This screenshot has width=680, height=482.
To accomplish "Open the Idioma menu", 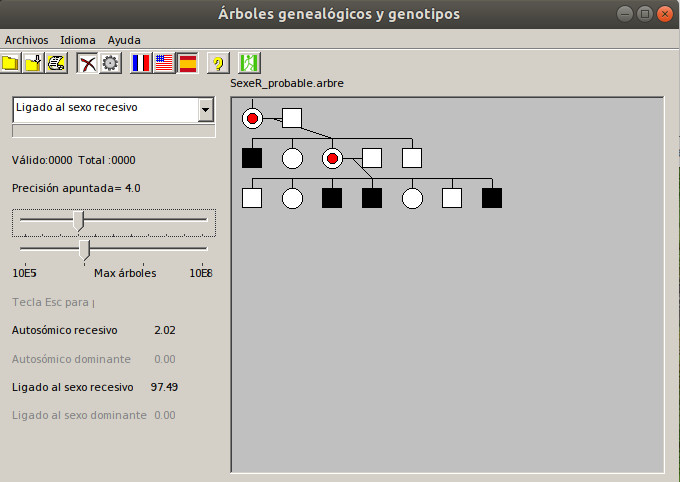I will tap(78, 40).
